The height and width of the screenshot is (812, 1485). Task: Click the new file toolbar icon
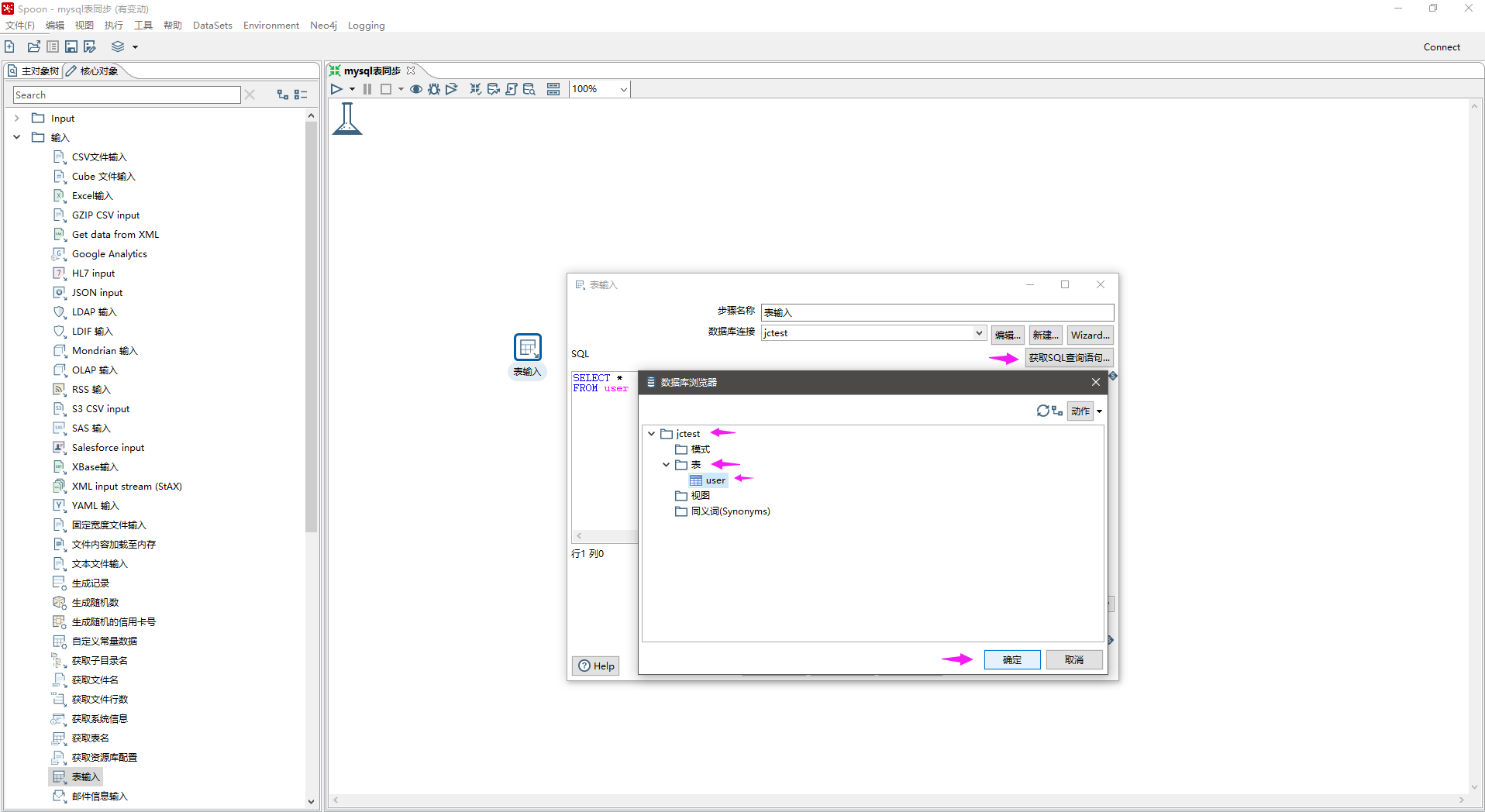click(10, 46)
